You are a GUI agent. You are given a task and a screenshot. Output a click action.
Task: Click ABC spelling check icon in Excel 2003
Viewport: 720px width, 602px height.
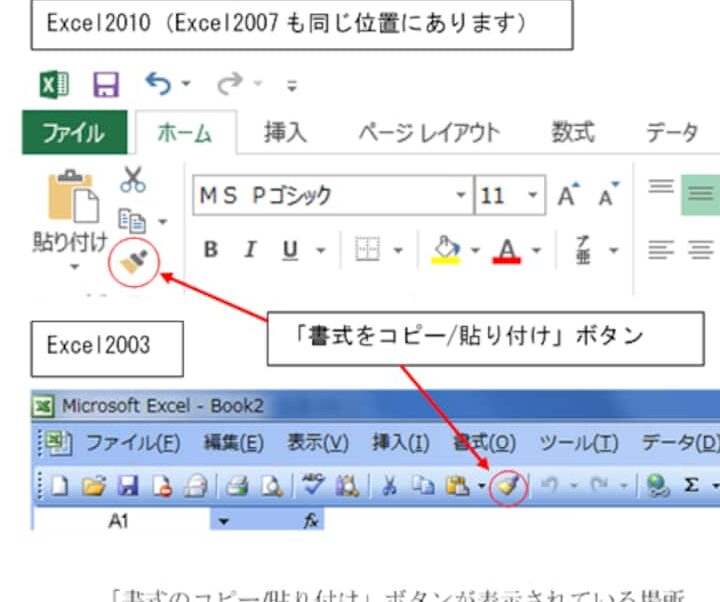(x=313, y=485)
